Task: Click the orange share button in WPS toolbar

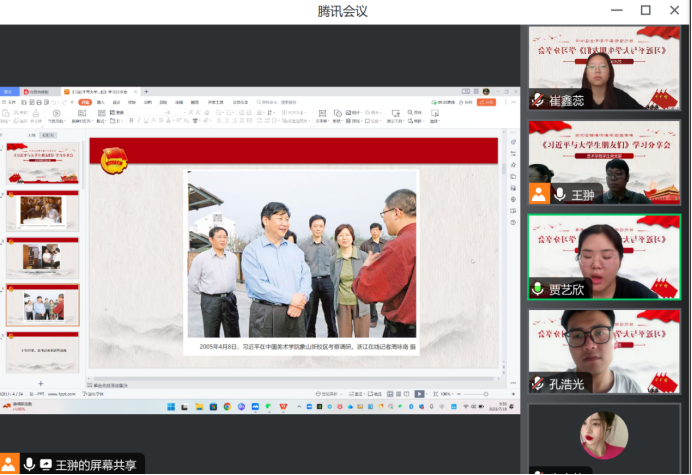Action: (x=487, y=102)
